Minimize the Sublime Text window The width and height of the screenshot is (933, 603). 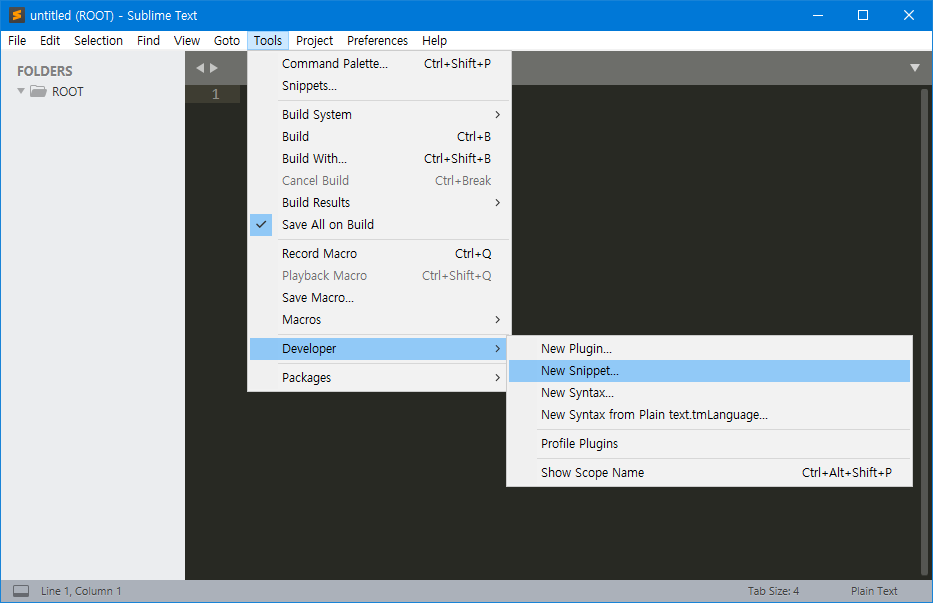(818, 15)
